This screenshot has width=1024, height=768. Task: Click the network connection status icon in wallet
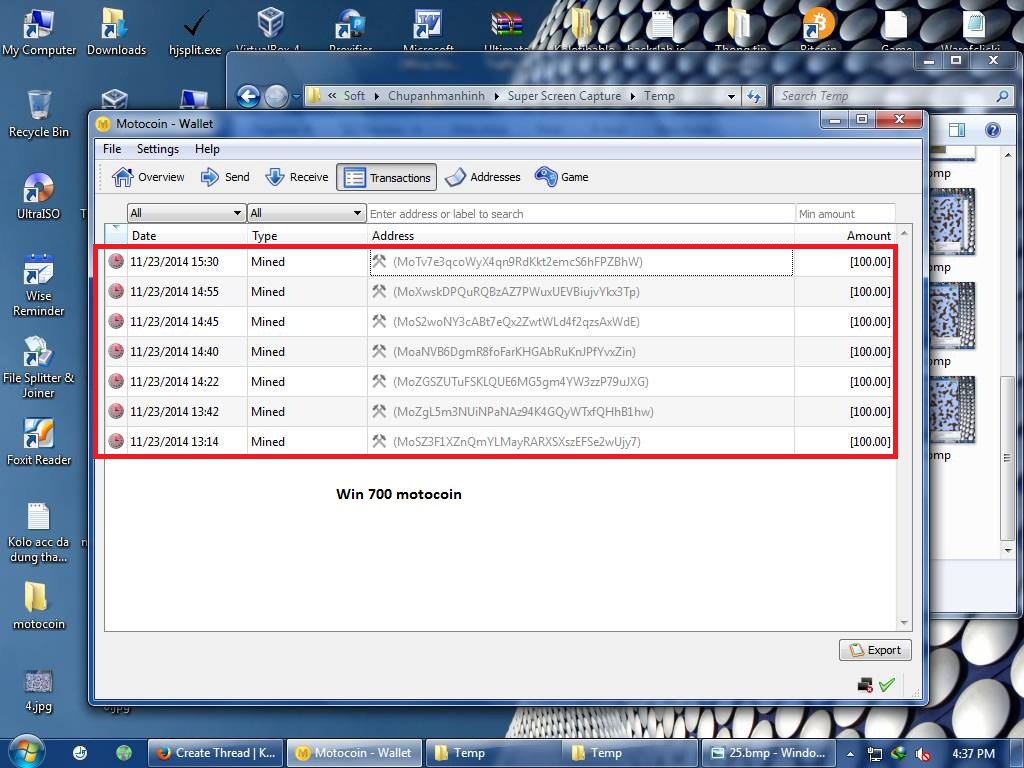[865, 684]
